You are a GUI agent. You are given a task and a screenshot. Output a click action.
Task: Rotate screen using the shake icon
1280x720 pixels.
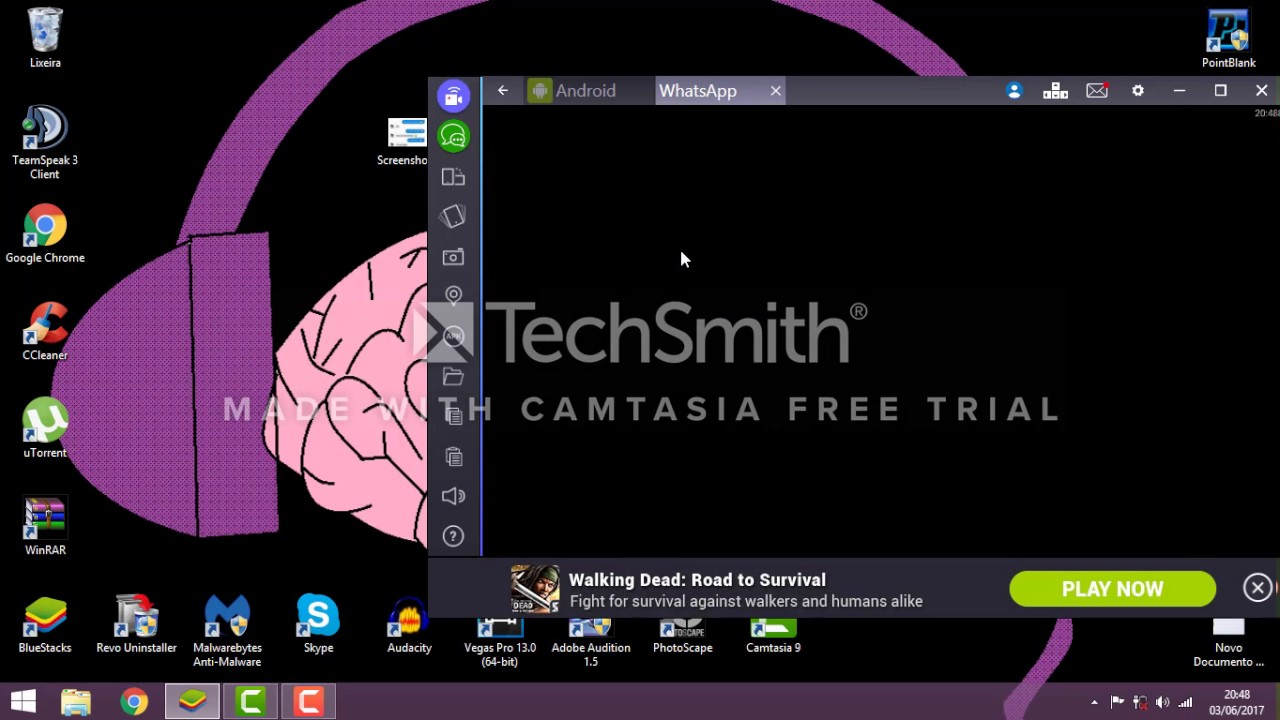tap(453, 217)
